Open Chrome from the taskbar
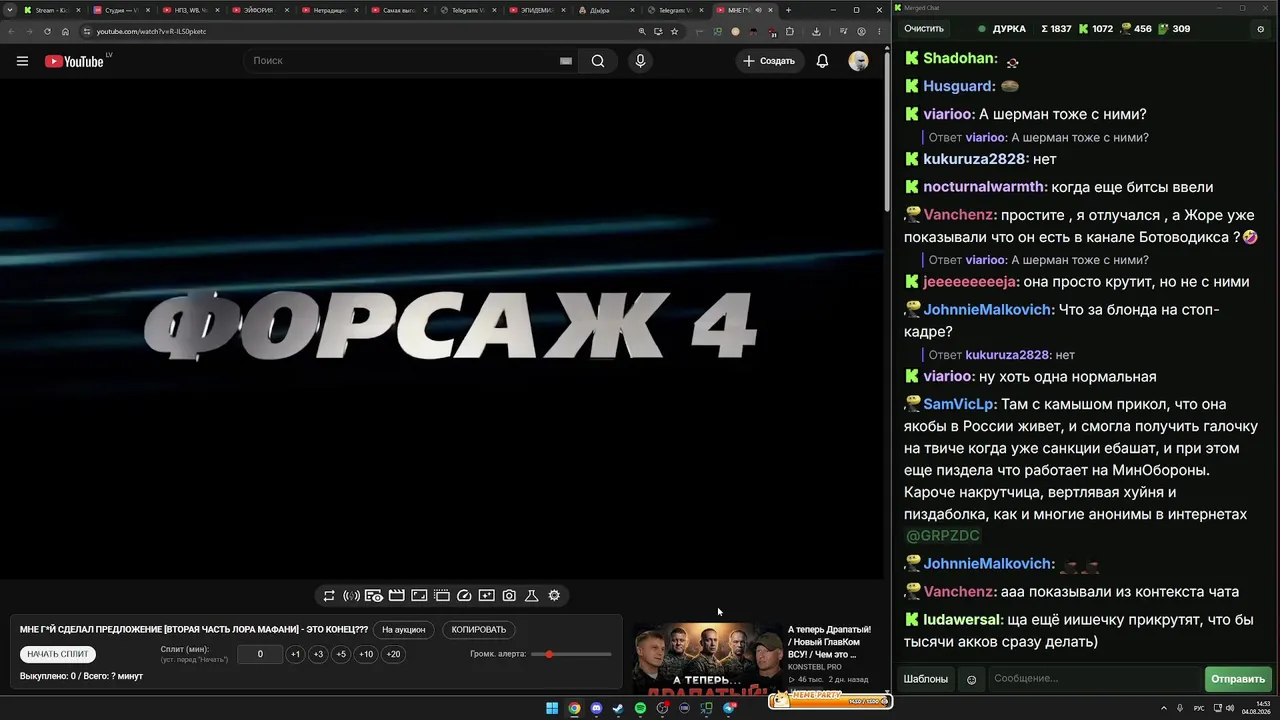 pos(574,708)
